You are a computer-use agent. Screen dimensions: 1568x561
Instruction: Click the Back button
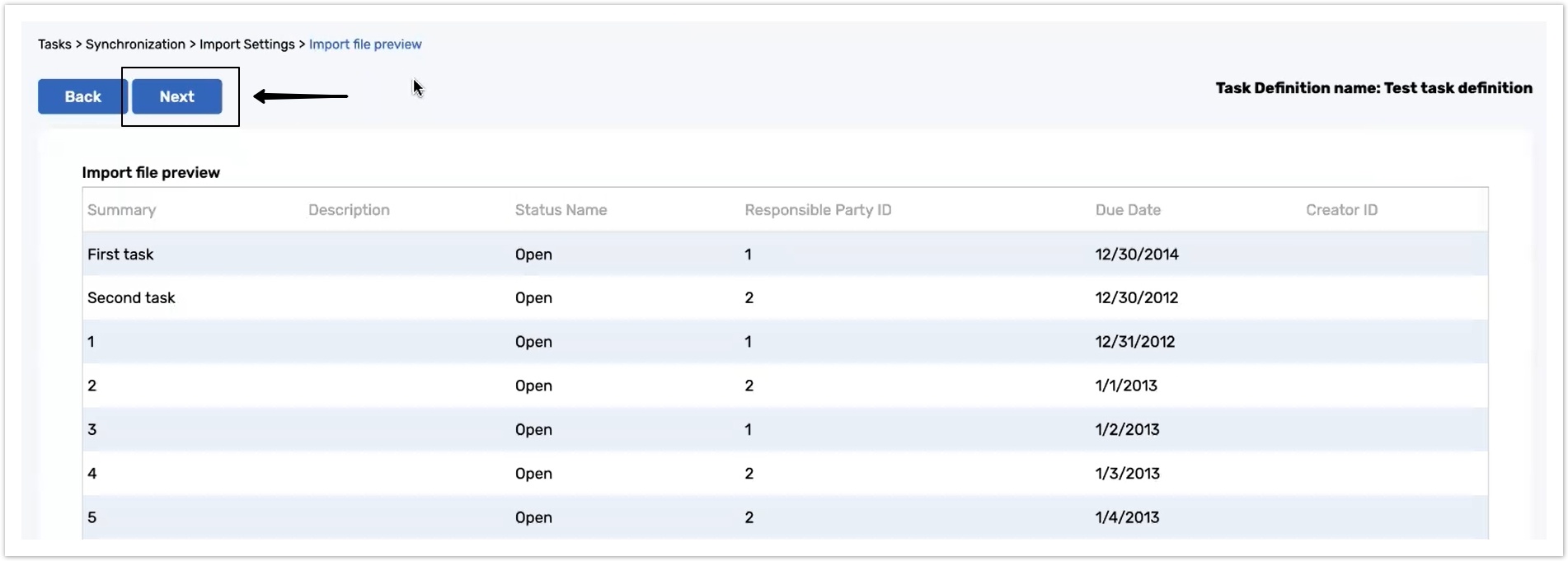point(82,97)
